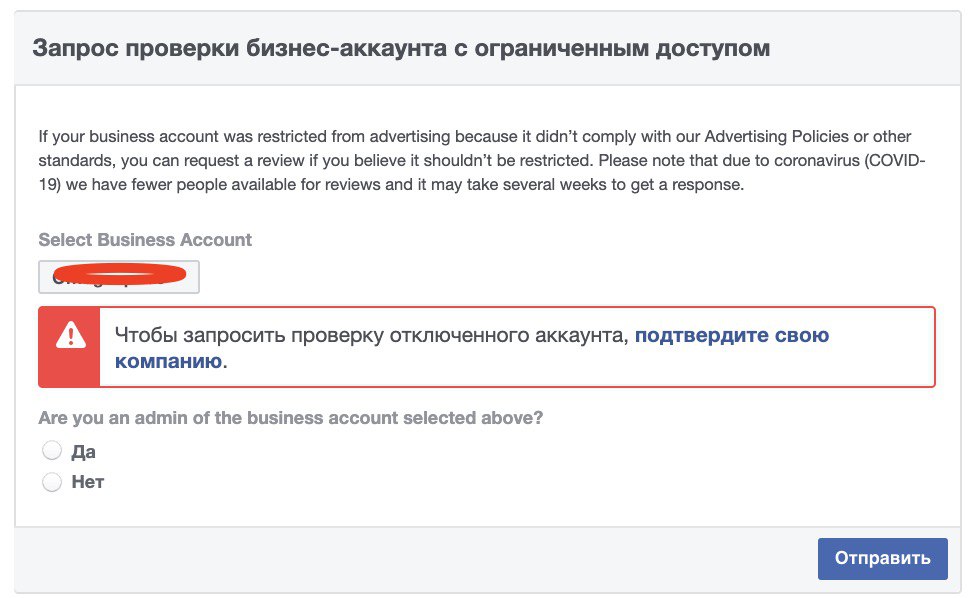
Task: Click the Чтобы запросить проверку alert message text
Action: click(372, 335)
